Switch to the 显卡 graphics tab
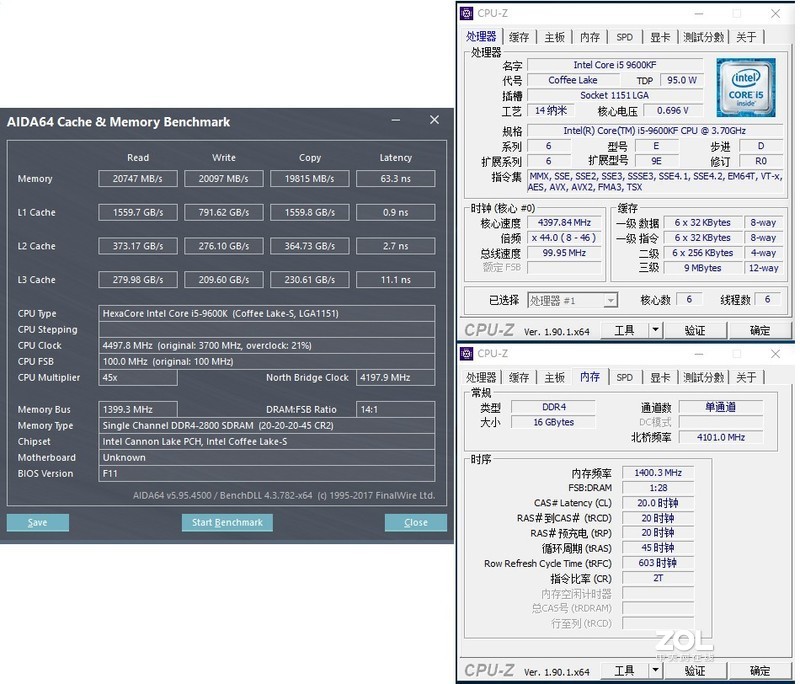This screenshot has width=800, height=684. point(657,36)
